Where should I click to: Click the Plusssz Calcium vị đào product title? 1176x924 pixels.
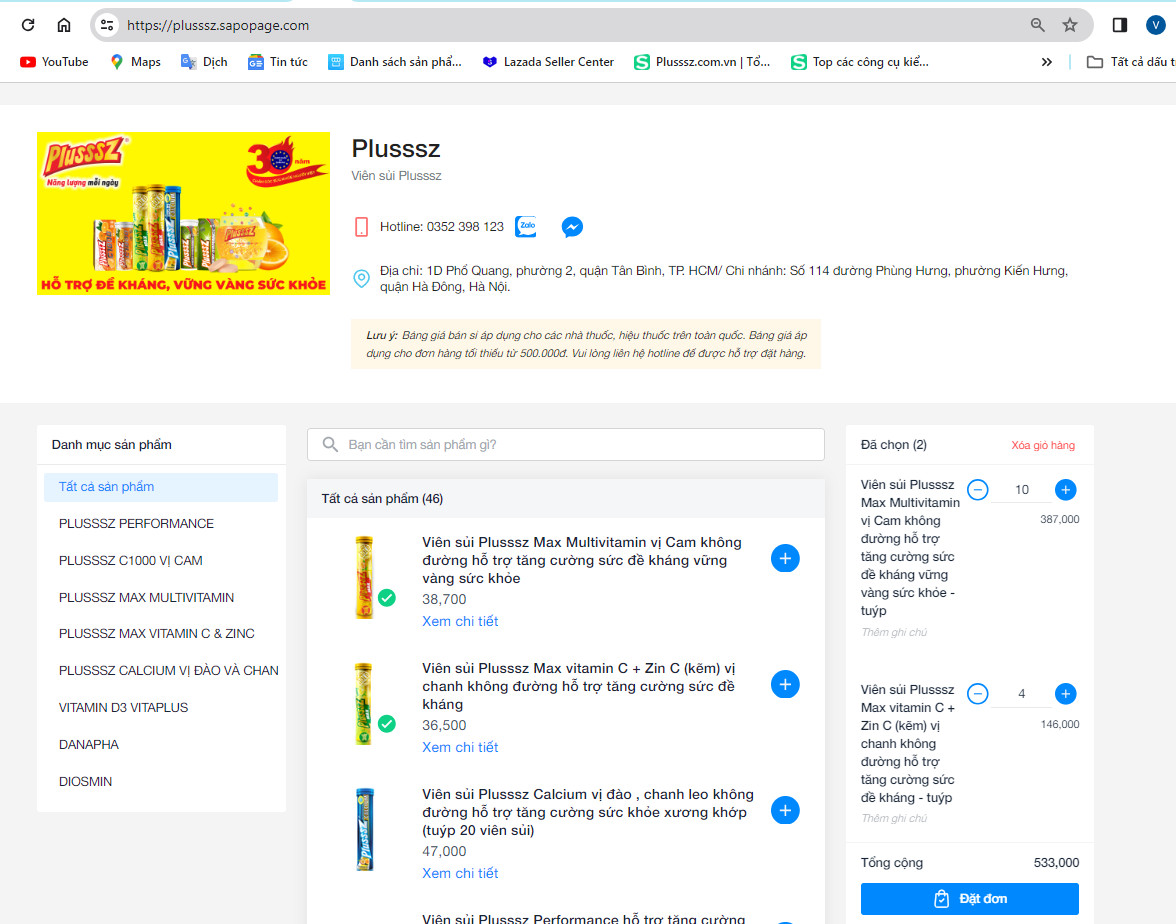point(588,812)
